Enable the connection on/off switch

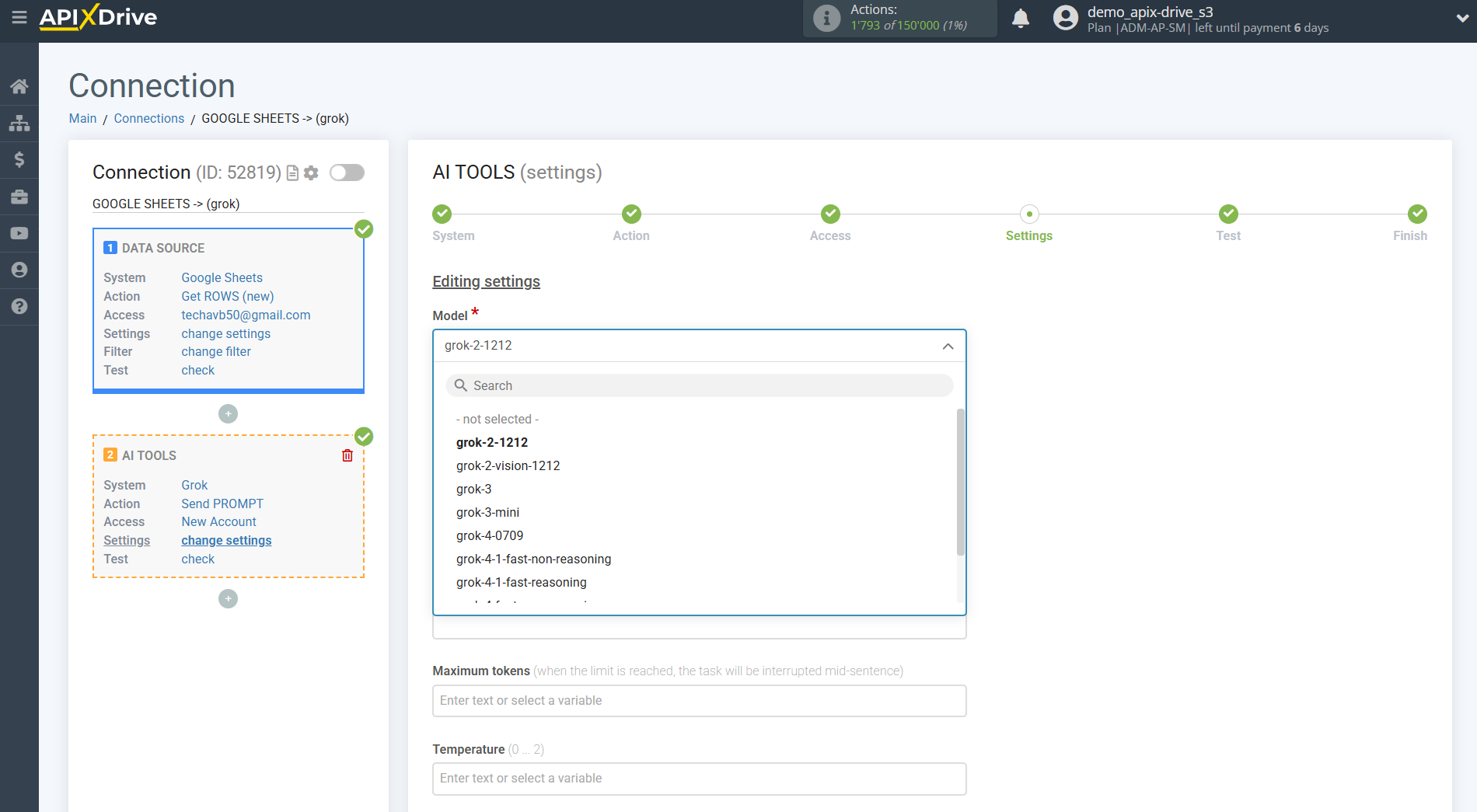click(347, 173)
